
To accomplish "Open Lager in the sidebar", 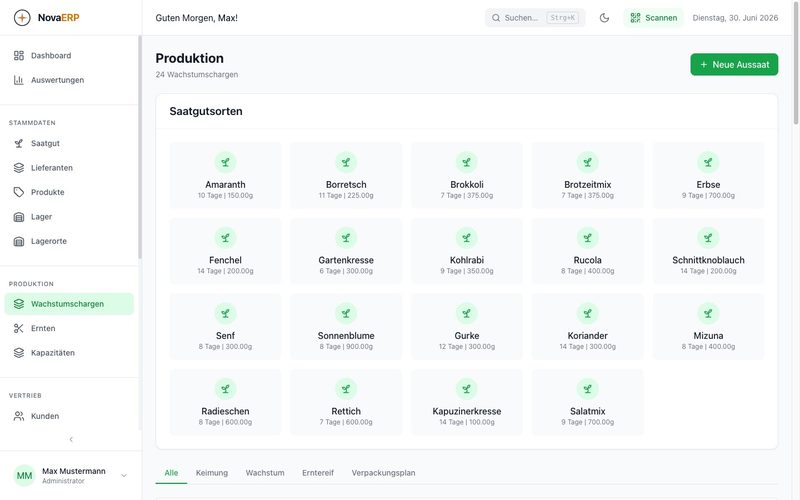I will pos(69,217).
